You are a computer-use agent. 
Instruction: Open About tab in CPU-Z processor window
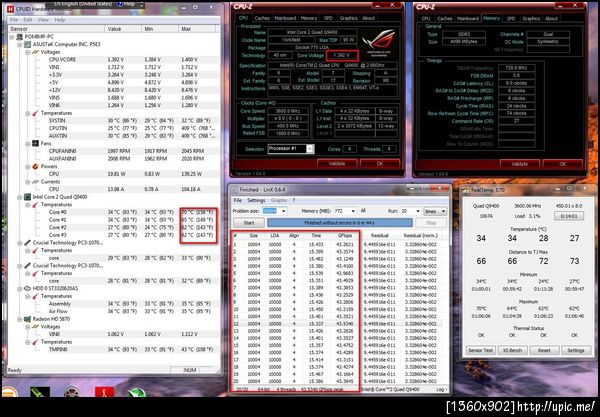click(x=369, y=18)
